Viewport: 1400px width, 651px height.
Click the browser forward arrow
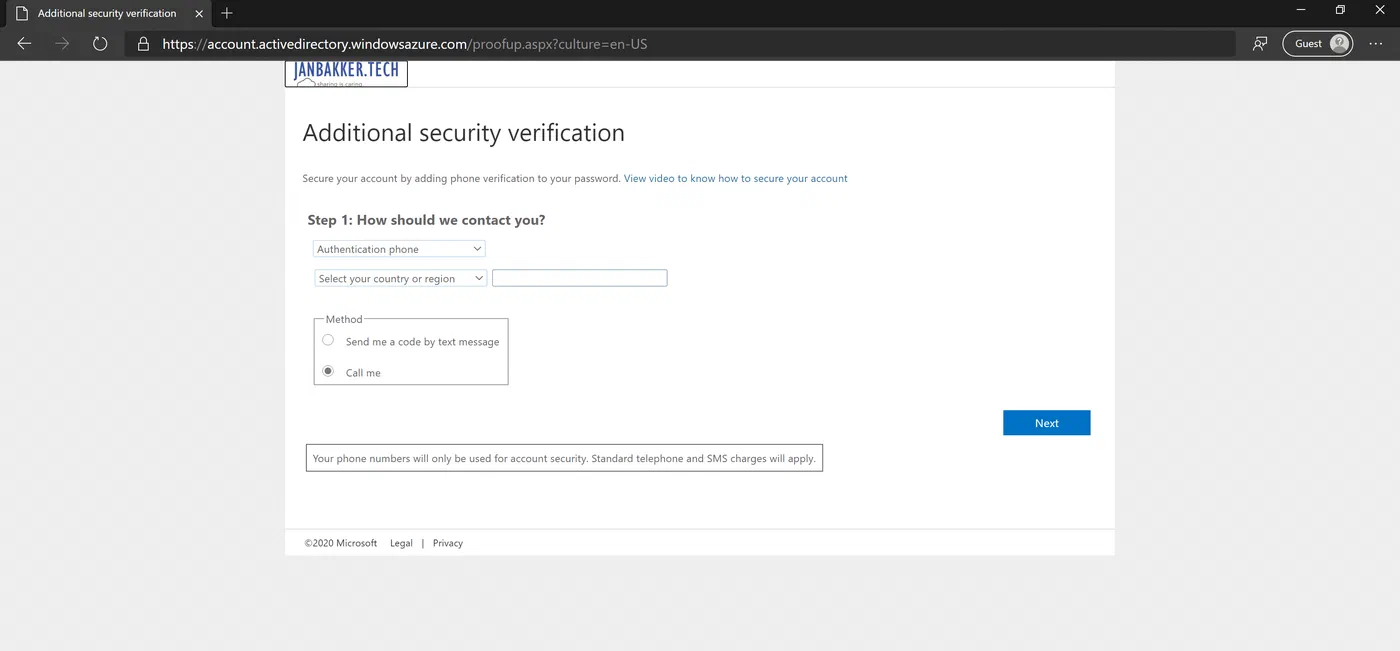tap(62, 44)
